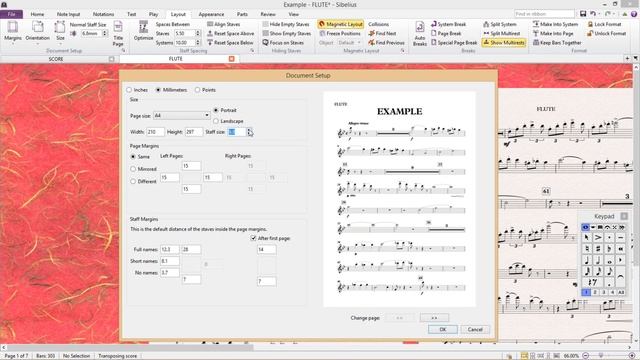Screen dimensions: 640x360
Task: Click Focus on Staves
Action: click(x=283, y=42)
